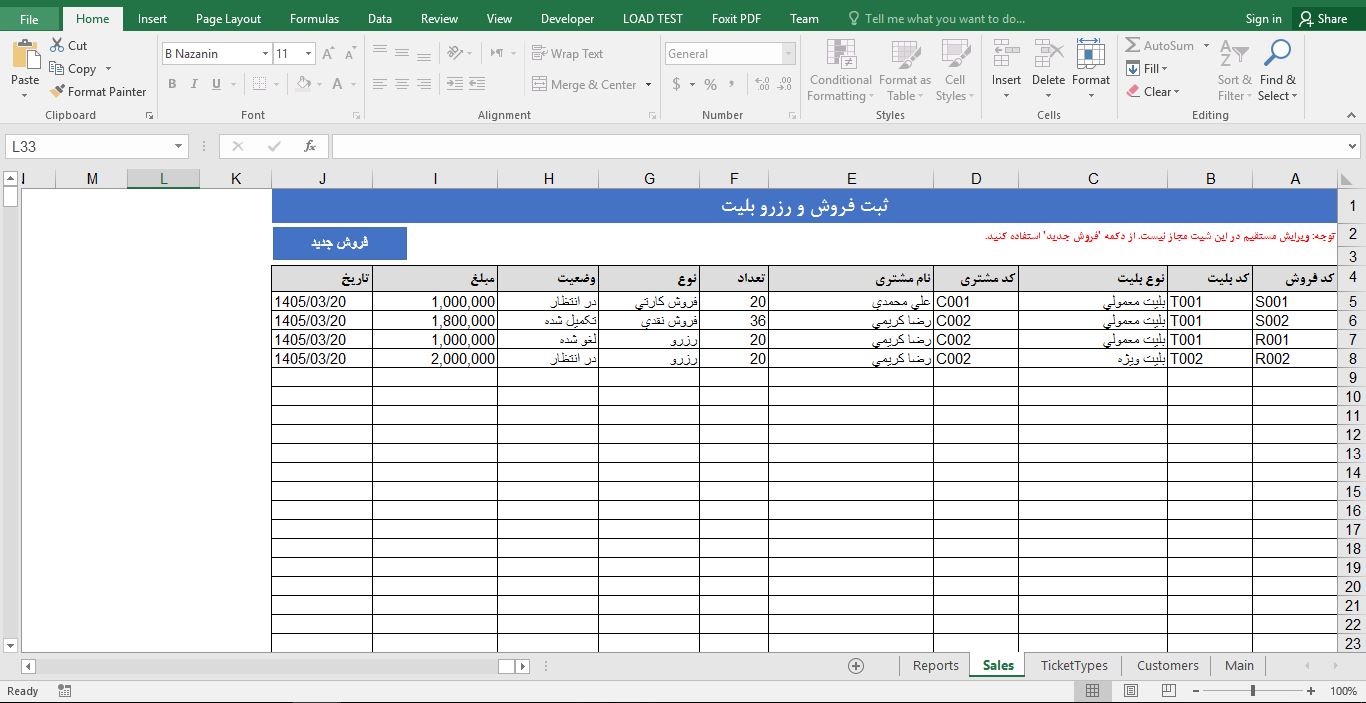The image size is (1366, 703).
Task: Switch to Page Break Preview in status bar
Action: coord(1168,691)
